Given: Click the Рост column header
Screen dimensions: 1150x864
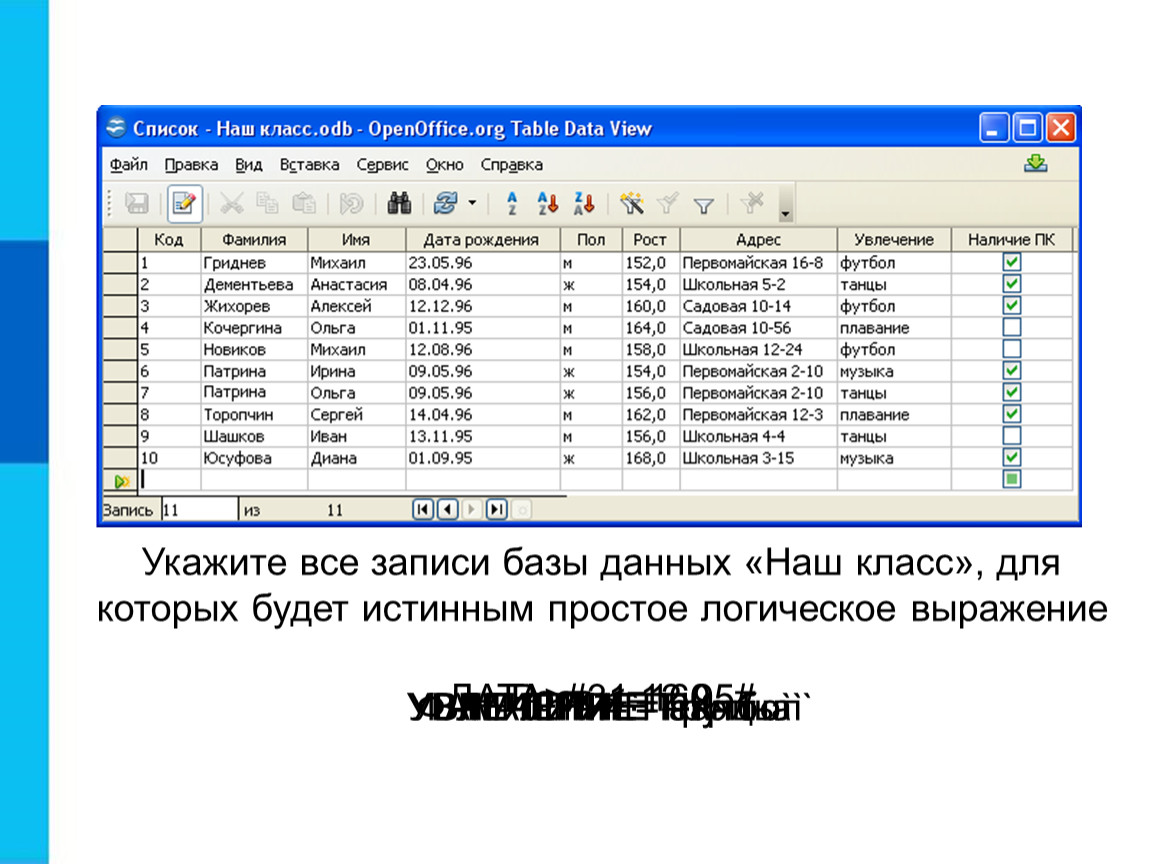Looking at the screenshot, I should point(651,240).
